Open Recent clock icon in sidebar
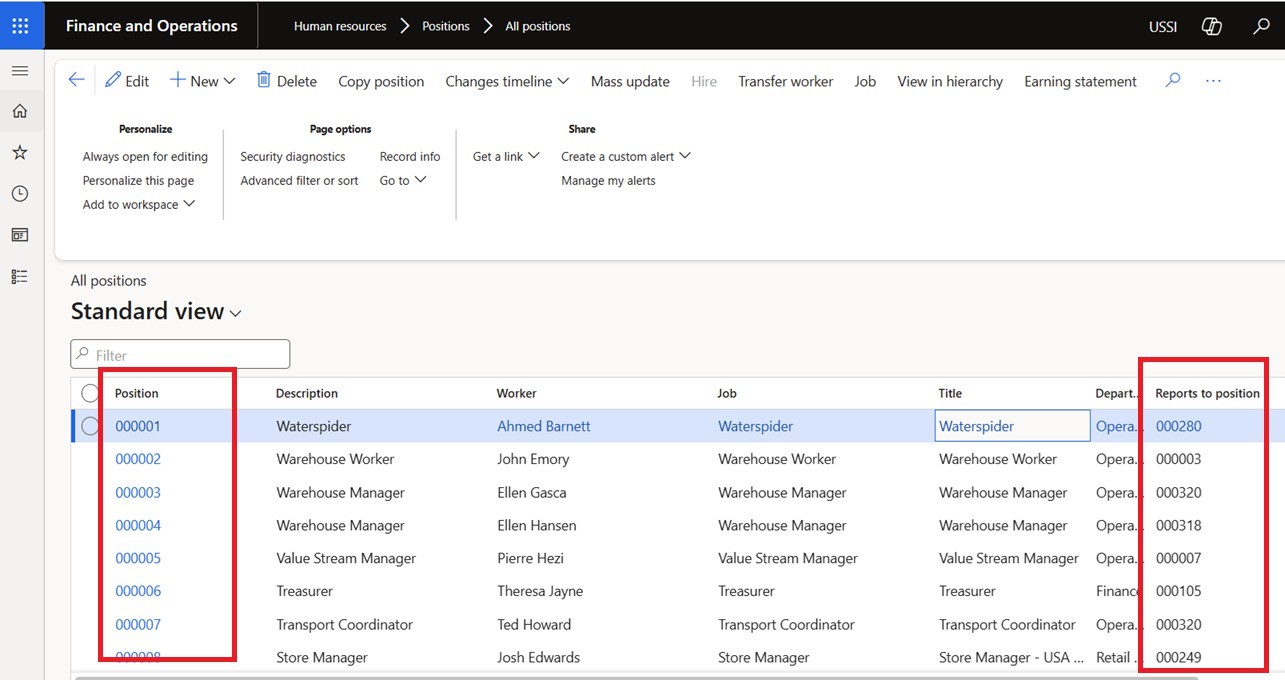The height and width of the screenshot is (680, 1285). [x=20, y=193]
